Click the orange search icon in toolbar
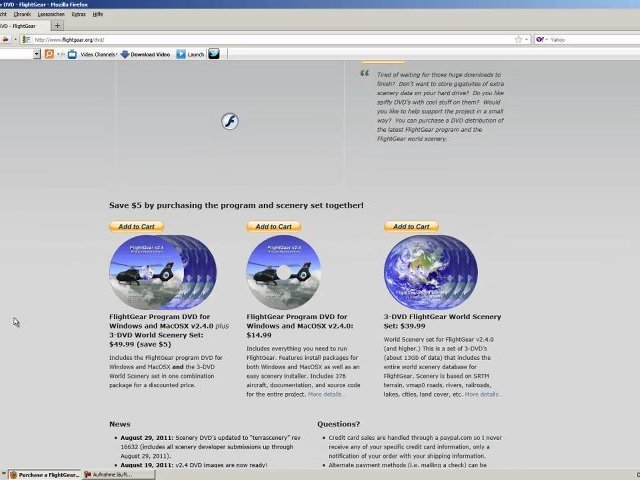This screenshot has height=480, width=640. pyautogui.click(x=49, y=54)
